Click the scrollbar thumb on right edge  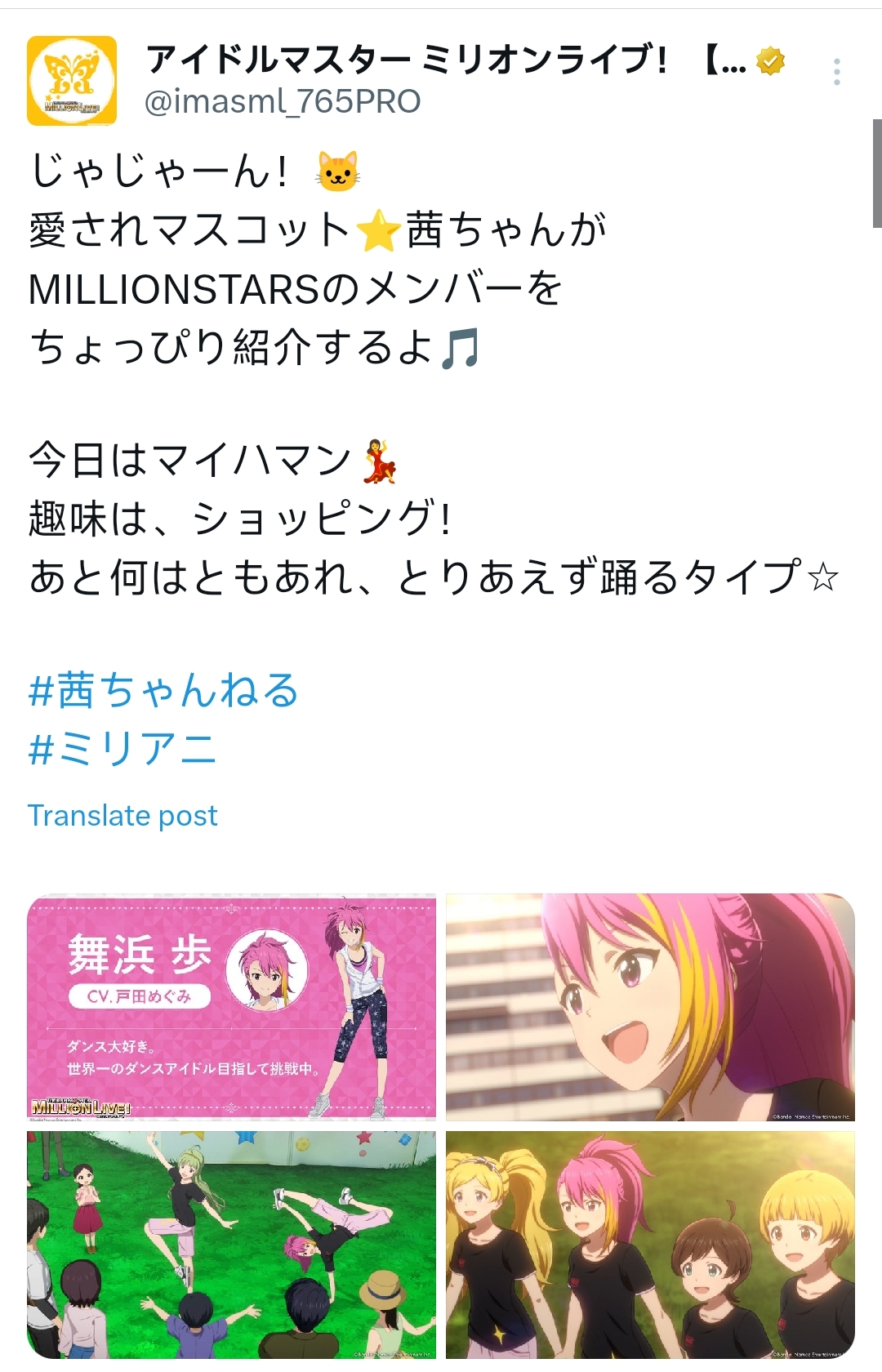coord(877,173)
